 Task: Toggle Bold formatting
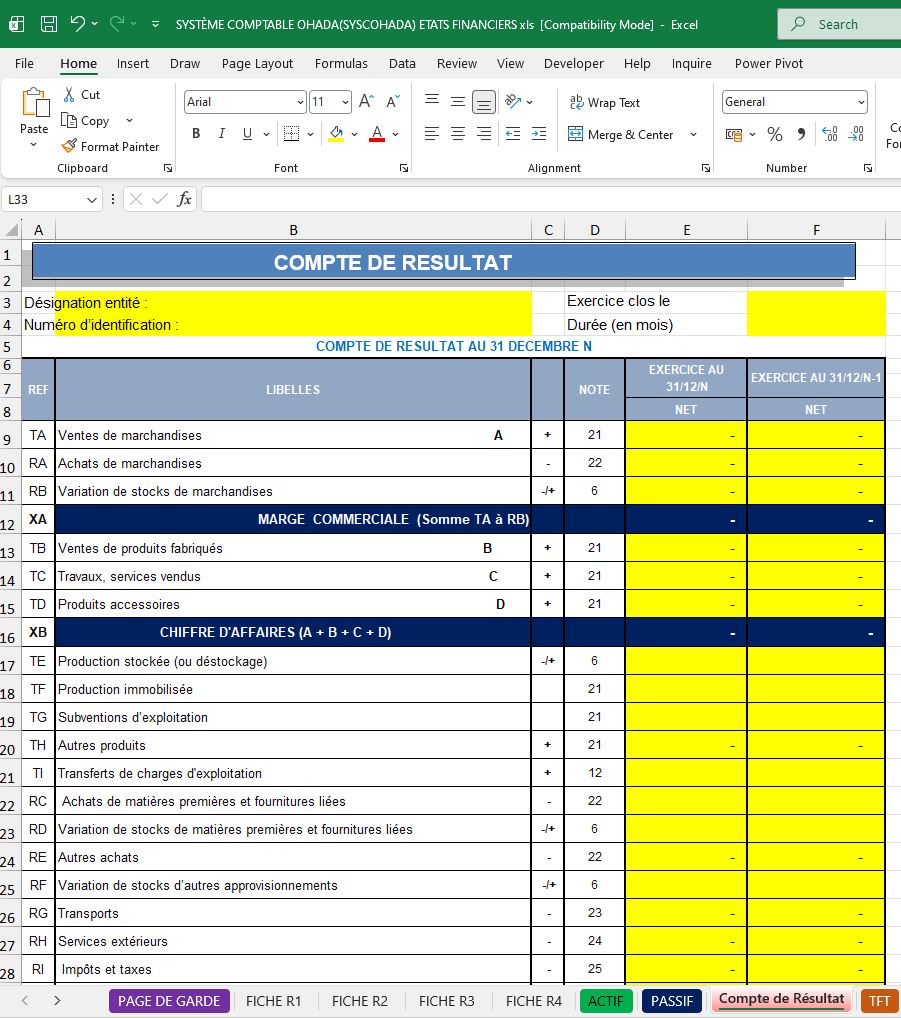[196, 134]
